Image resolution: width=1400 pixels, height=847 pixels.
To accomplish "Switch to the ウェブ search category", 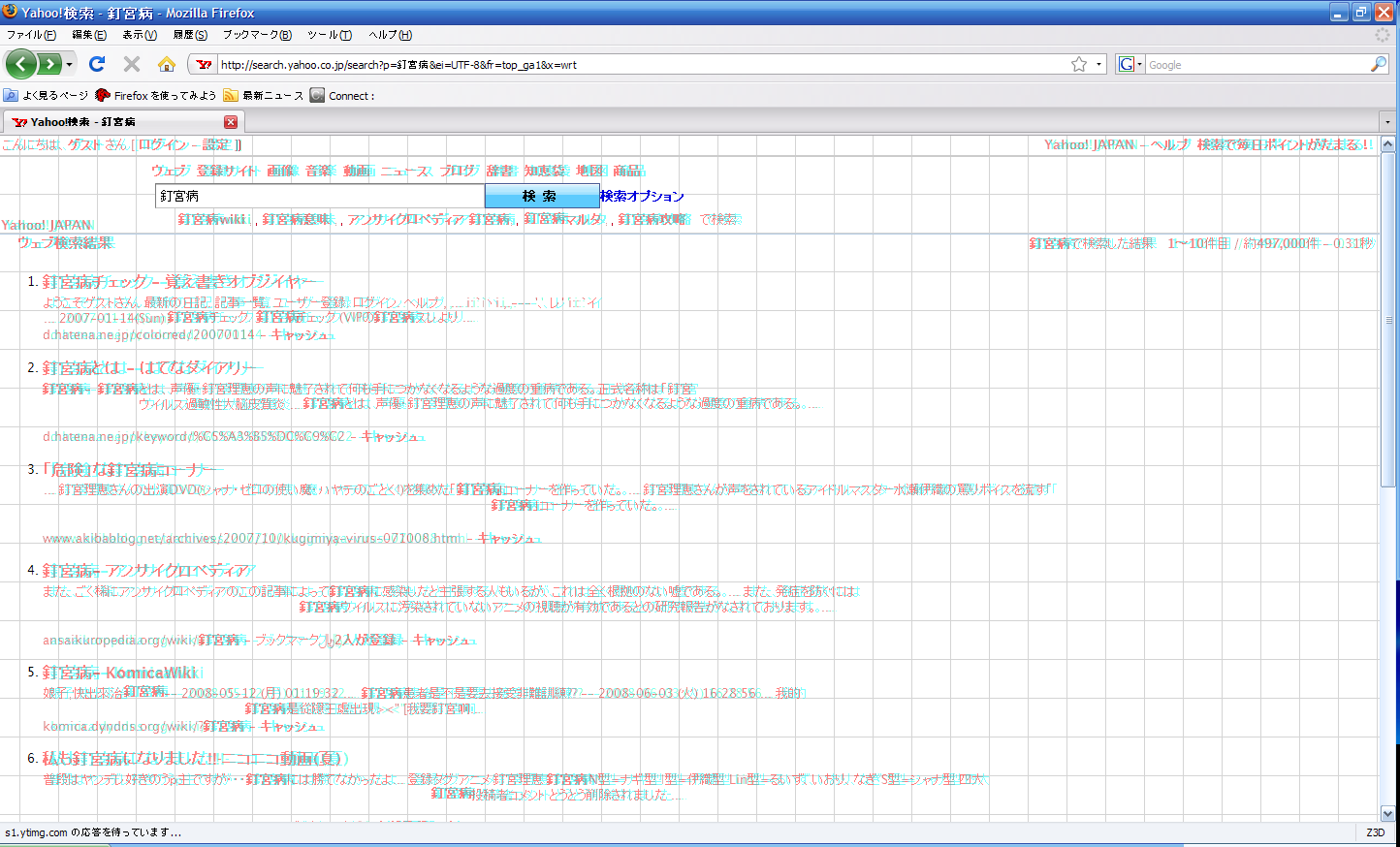I will (x=170, y=171).
